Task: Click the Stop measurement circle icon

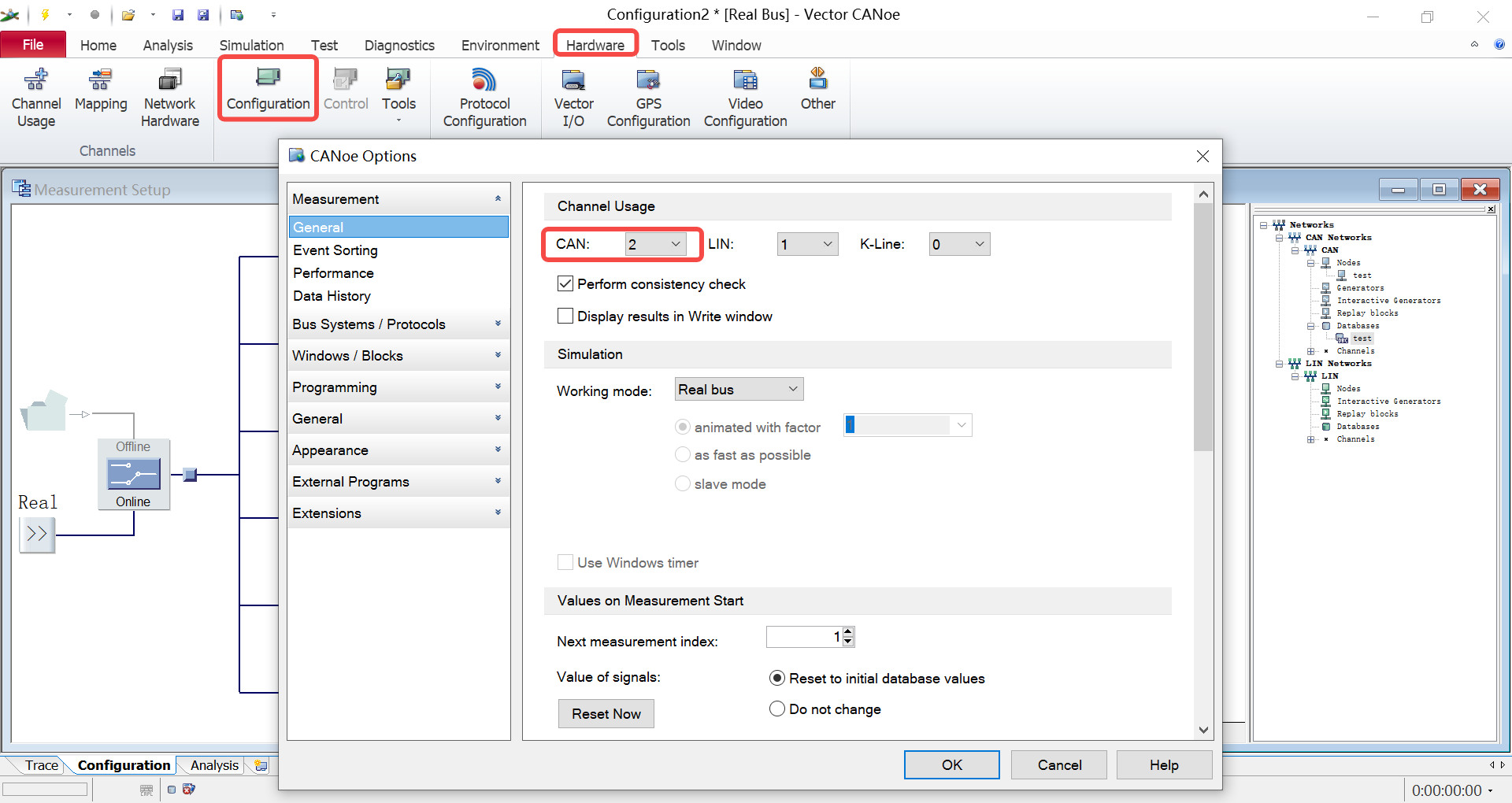Action: click(94, 14)
